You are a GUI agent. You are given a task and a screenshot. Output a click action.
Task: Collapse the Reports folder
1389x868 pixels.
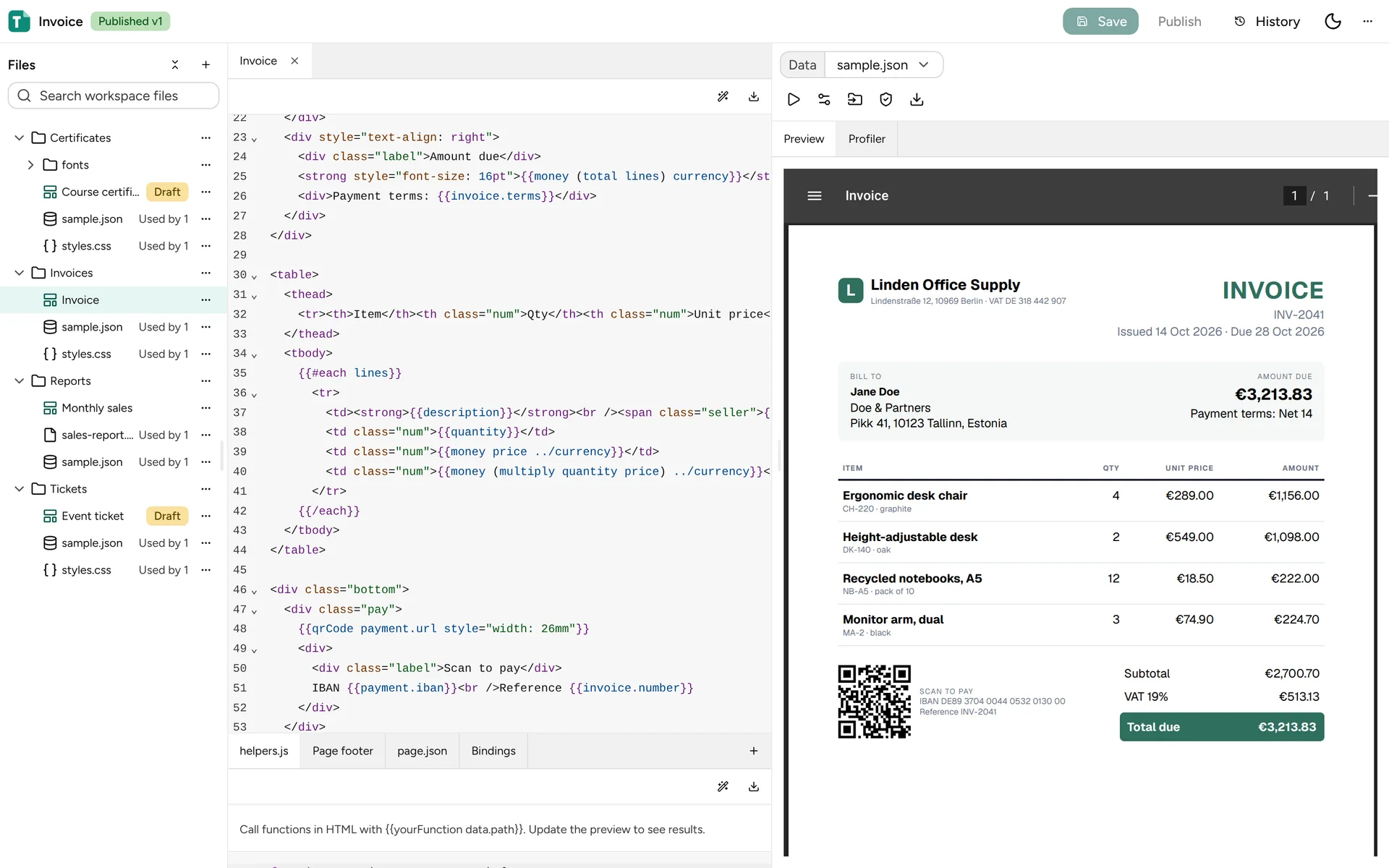(x=20, y=381)
